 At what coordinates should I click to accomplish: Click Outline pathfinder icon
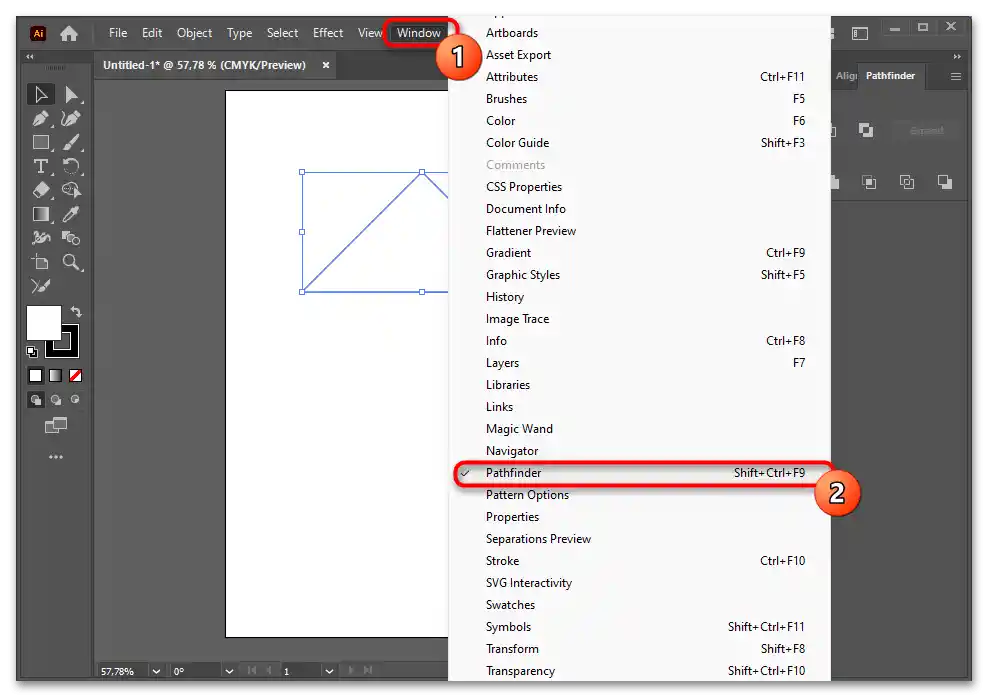point(907,183)
